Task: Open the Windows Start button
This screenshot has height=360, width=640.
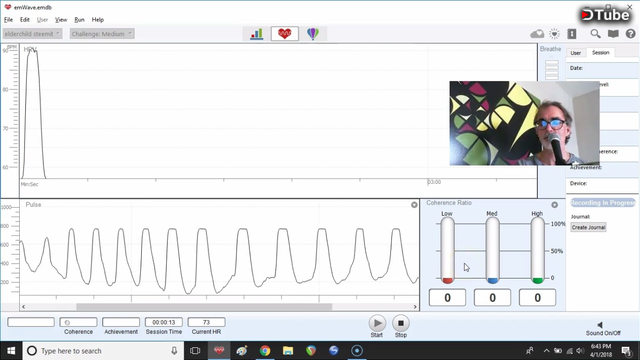Action: pos(11,351)
